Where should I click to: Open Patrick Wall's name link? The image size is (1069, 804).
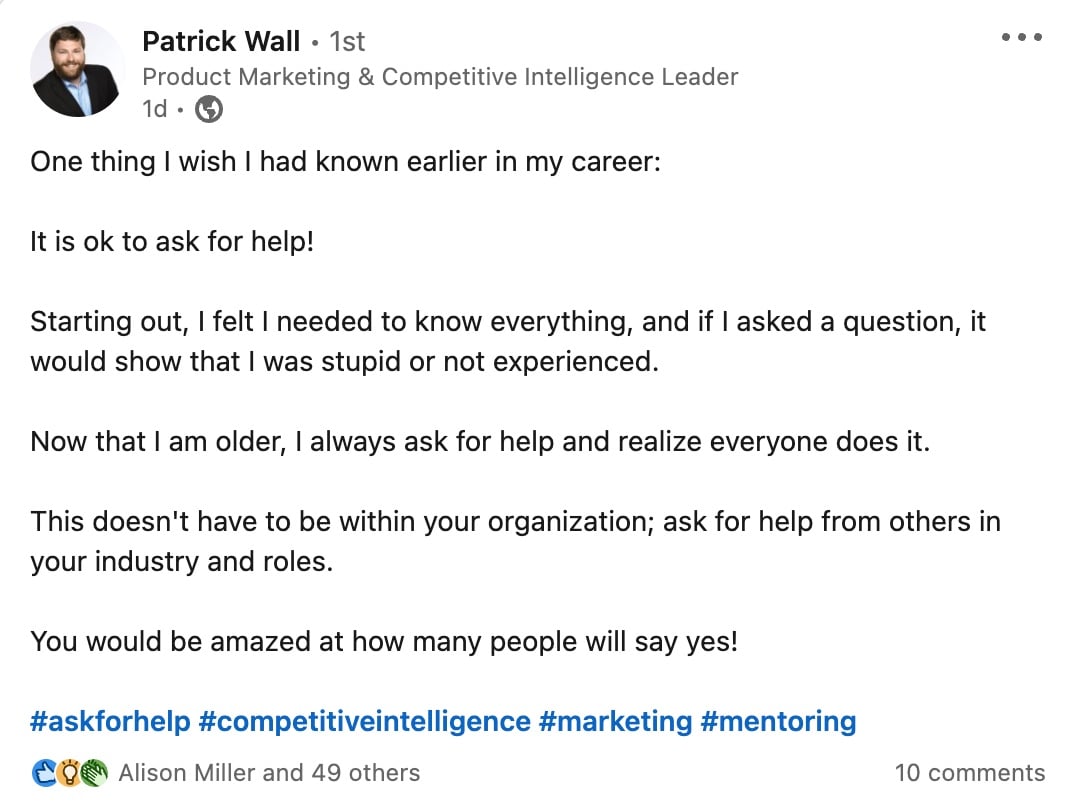pyautogui.click(x=221, y=42)
